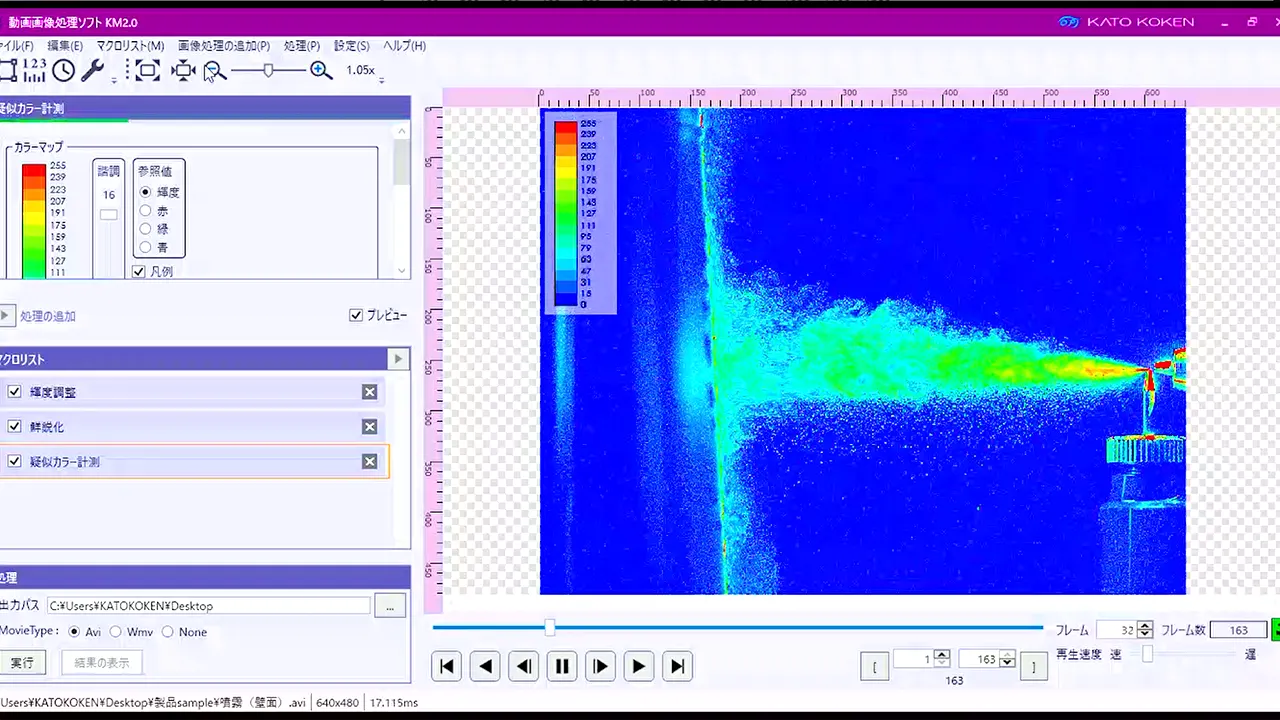Select 青 as reference value
Viewport: 1280px width, 720px height.
[x=146, y=247]
